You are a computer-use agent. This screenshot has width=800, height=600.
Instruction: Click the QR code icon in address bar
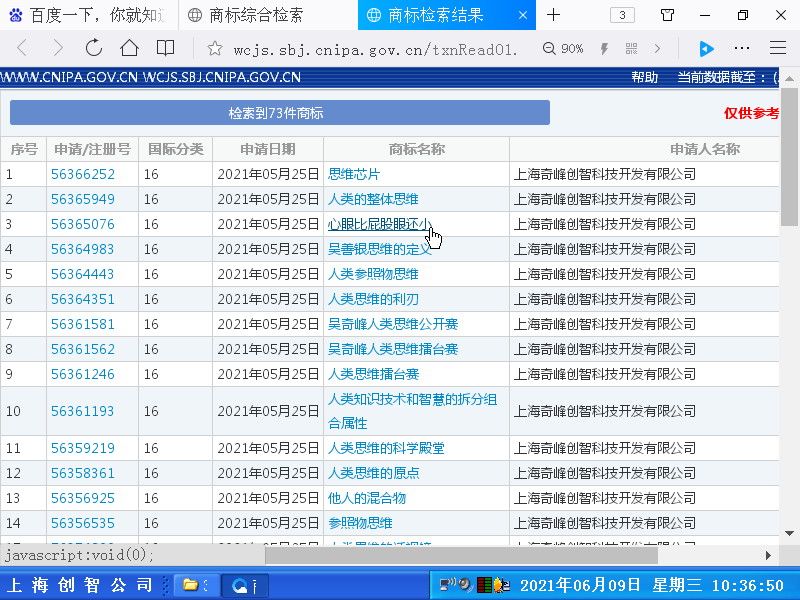(631, 48)
